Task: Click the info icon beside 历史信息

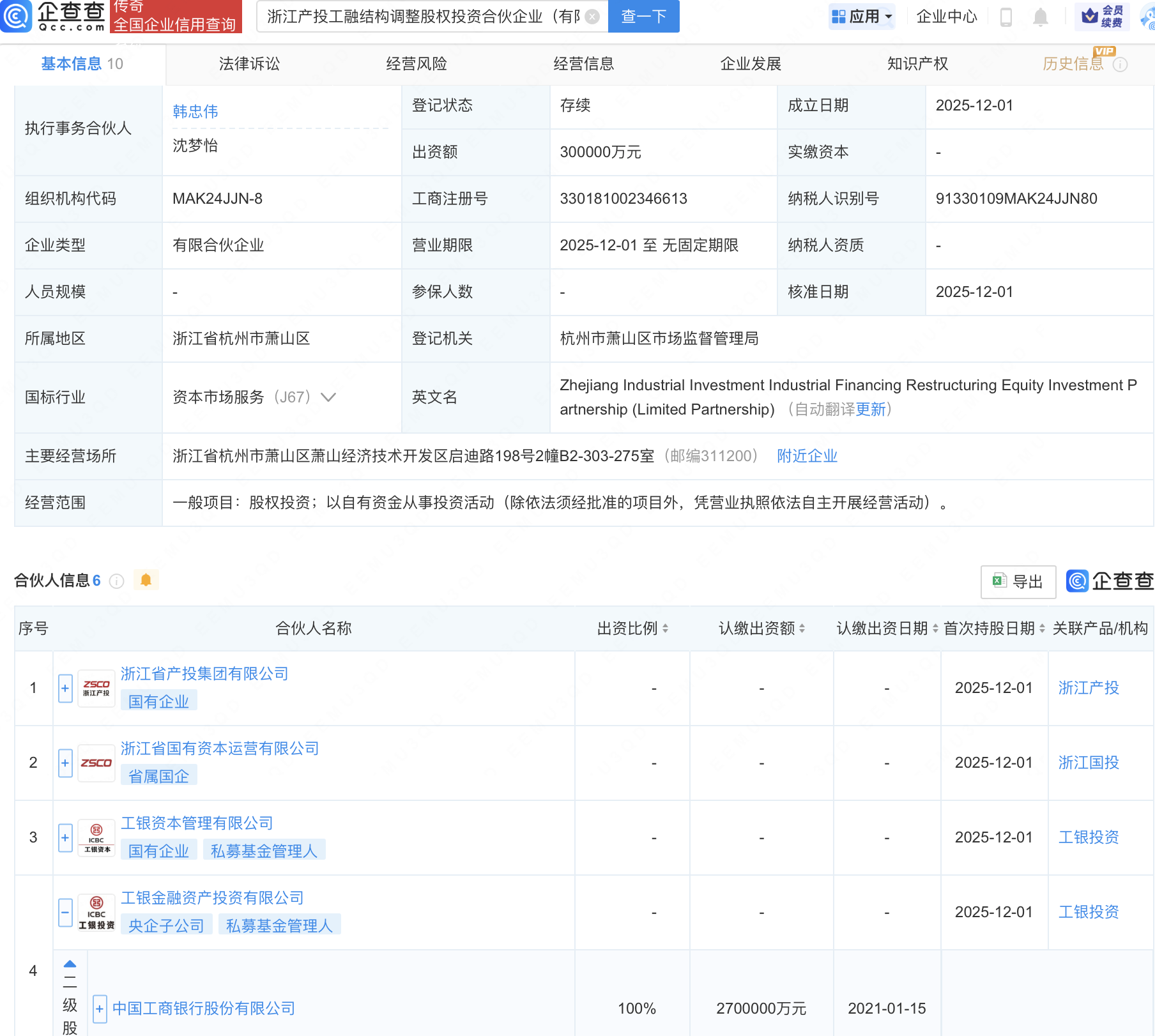Action: (x=1121, y=65)
